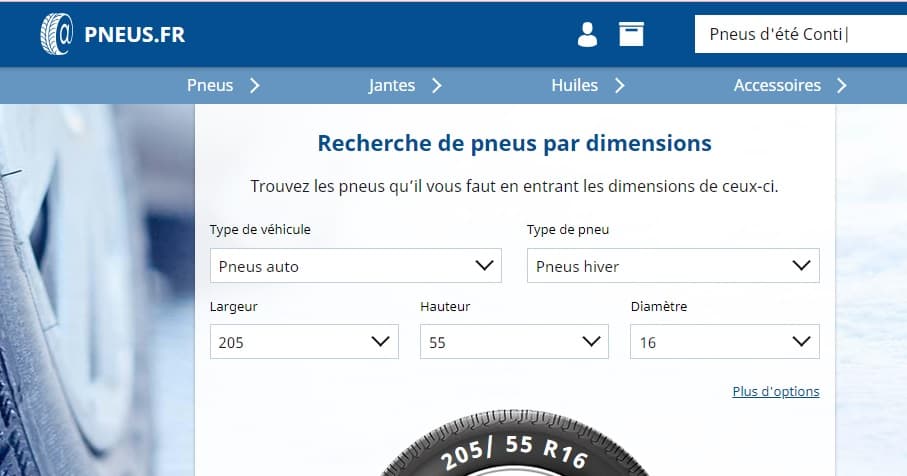Viewport: 907px width, 476px height.
Task: Open the Pneus menu
Action: [x=210, y=86]
